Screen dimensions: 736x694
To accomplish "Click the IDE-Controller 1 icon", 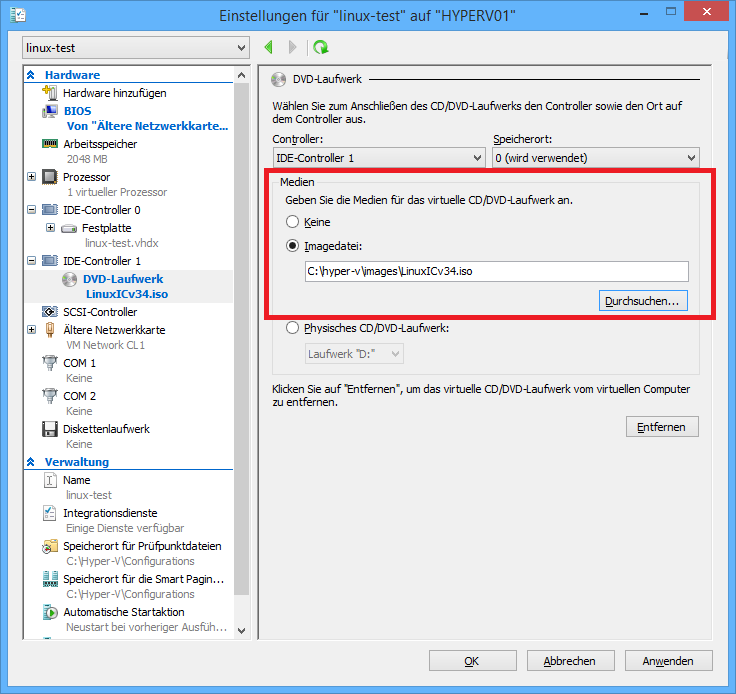I will coord(50,260).
